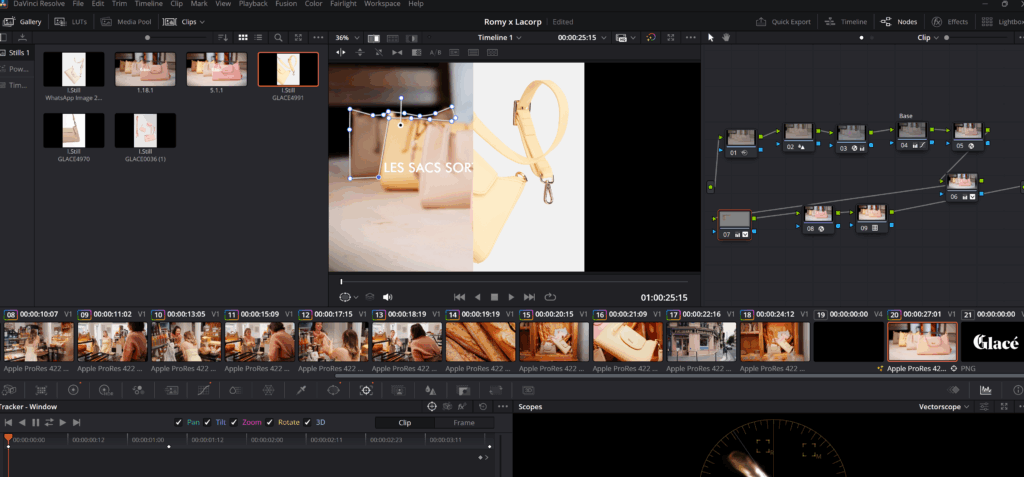Toggle the Effects panel button

pyautogui.click(x=950, y=22)
